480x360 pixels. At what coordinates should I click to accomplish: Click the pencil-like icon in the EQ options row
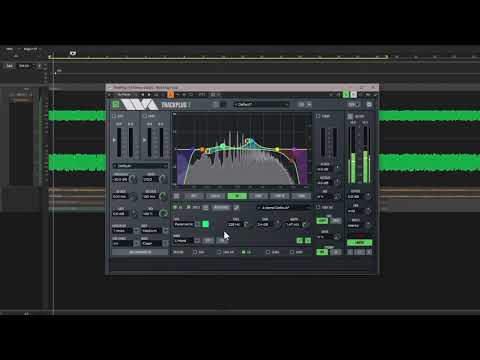(x=236, y=208)
